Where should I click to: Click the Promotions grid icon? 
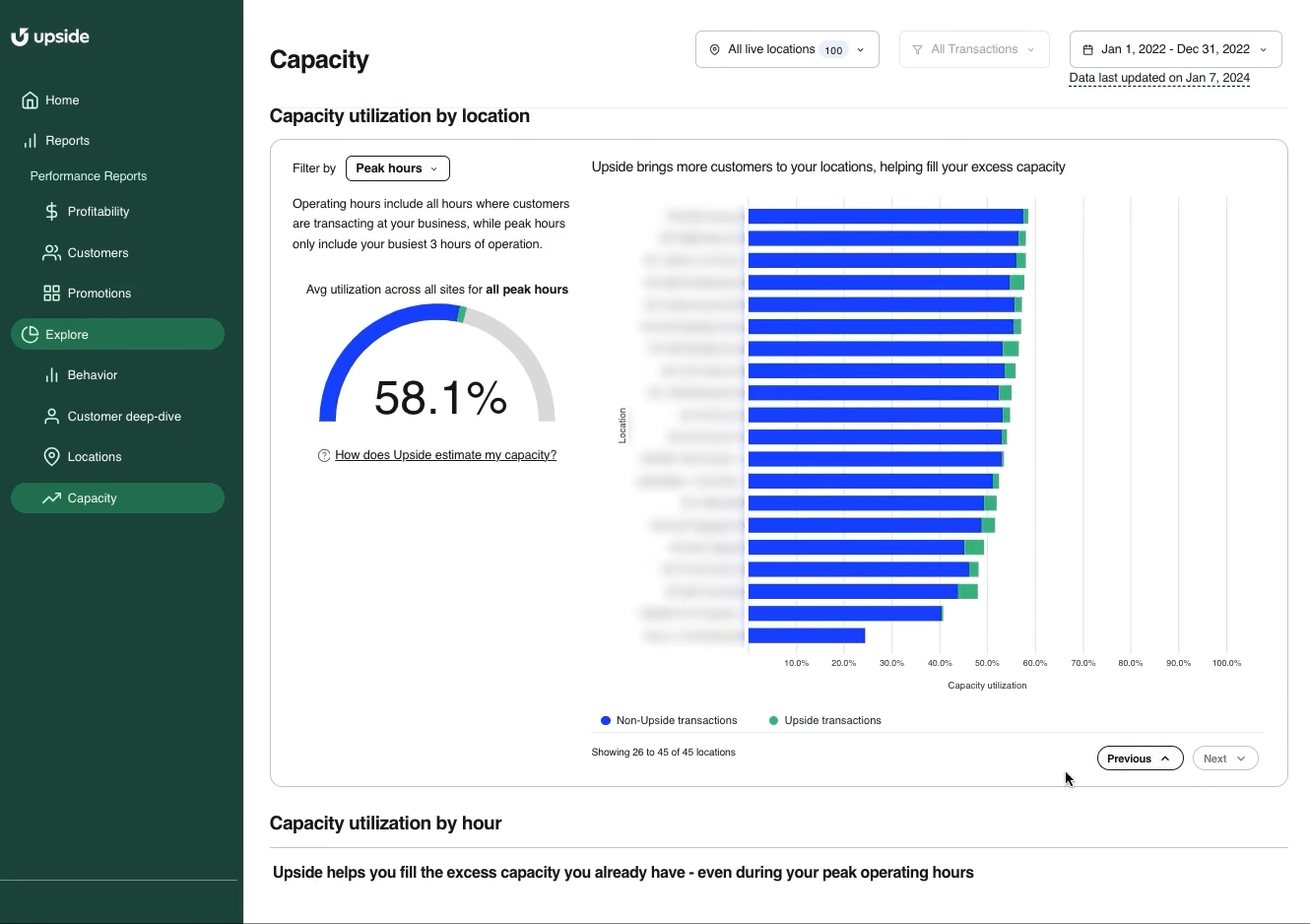coord(51,294)
